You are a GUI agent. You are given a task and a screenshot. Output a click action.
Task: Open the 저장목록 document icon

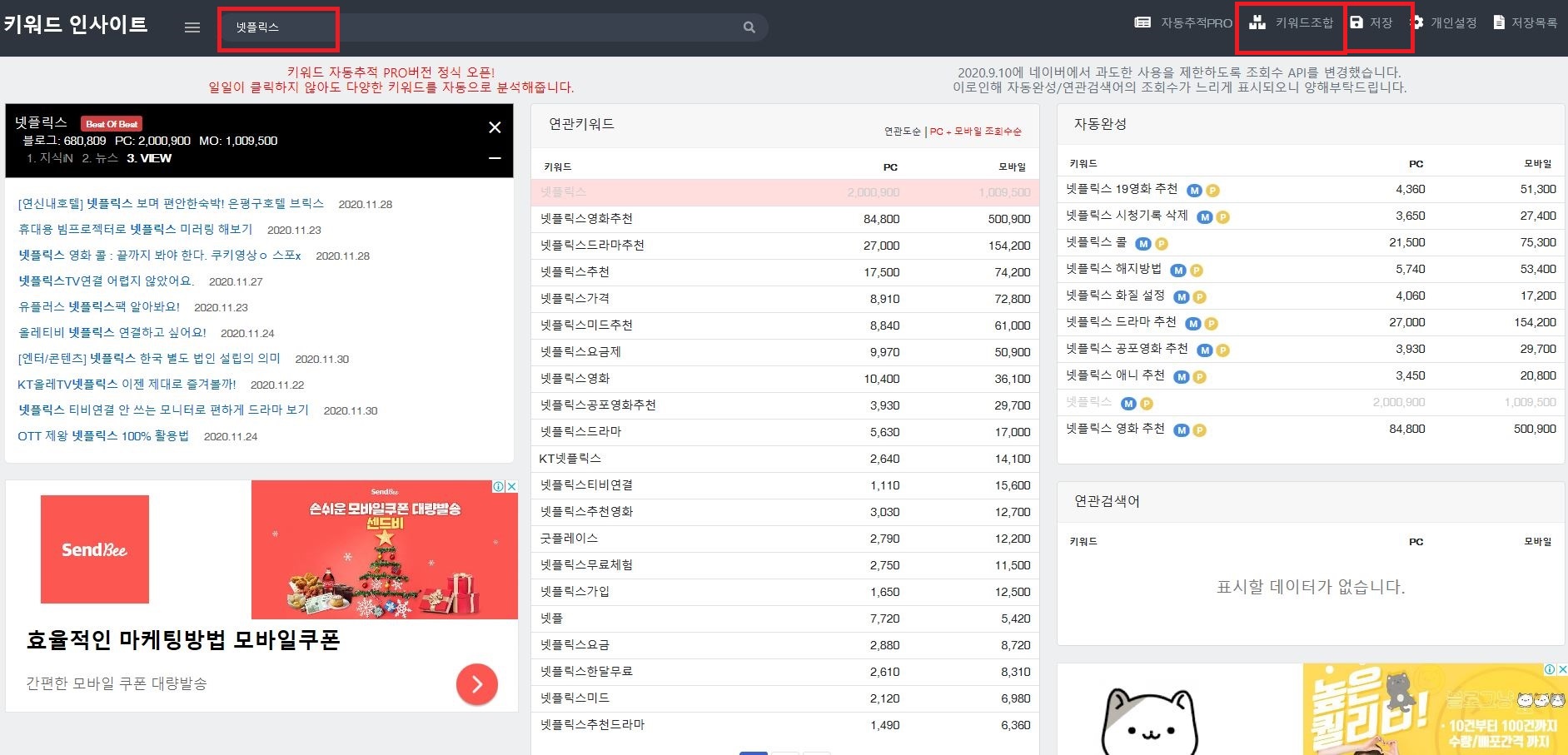click(x=1500, y=23)
